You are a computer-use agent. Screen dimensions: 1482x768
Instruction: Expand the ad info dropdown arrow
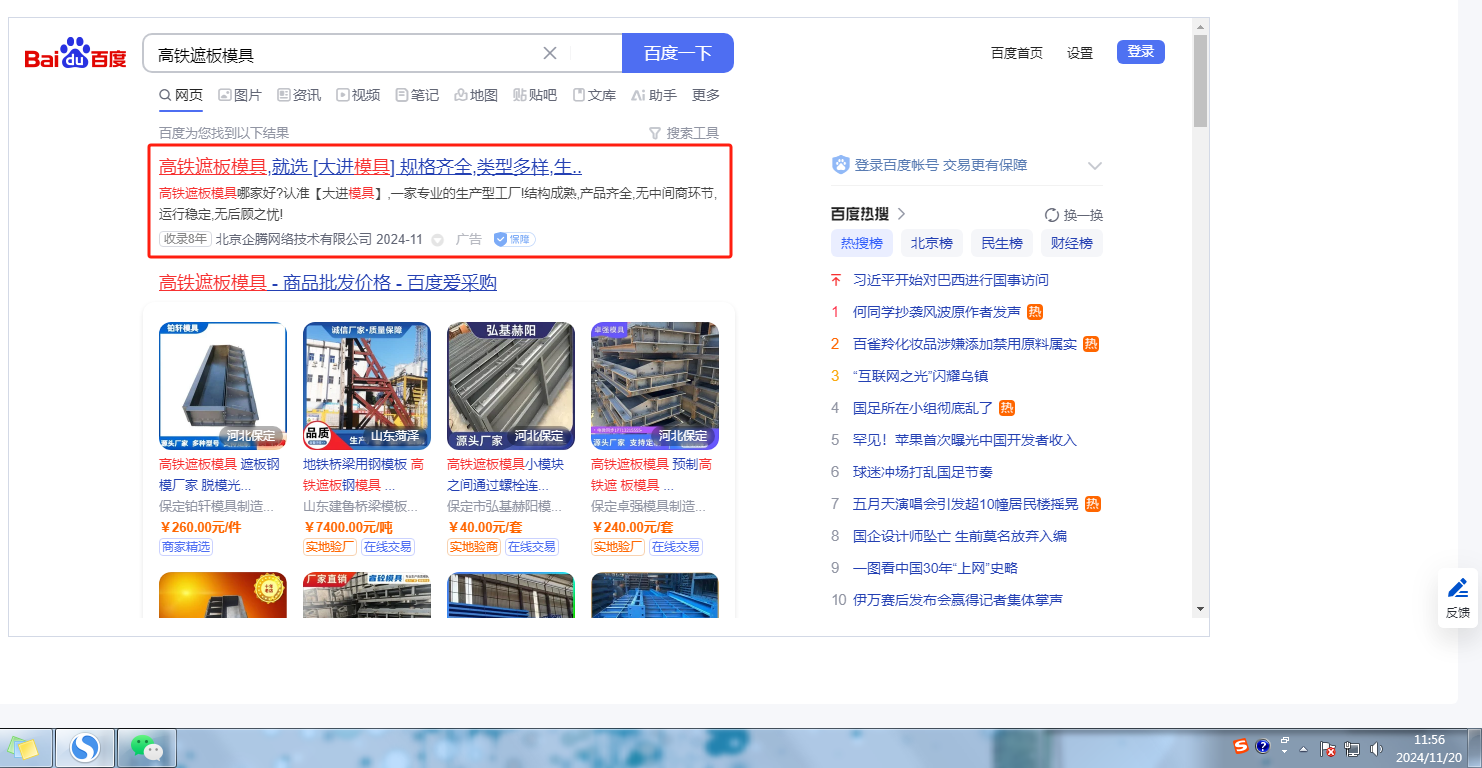pos(437,240)
